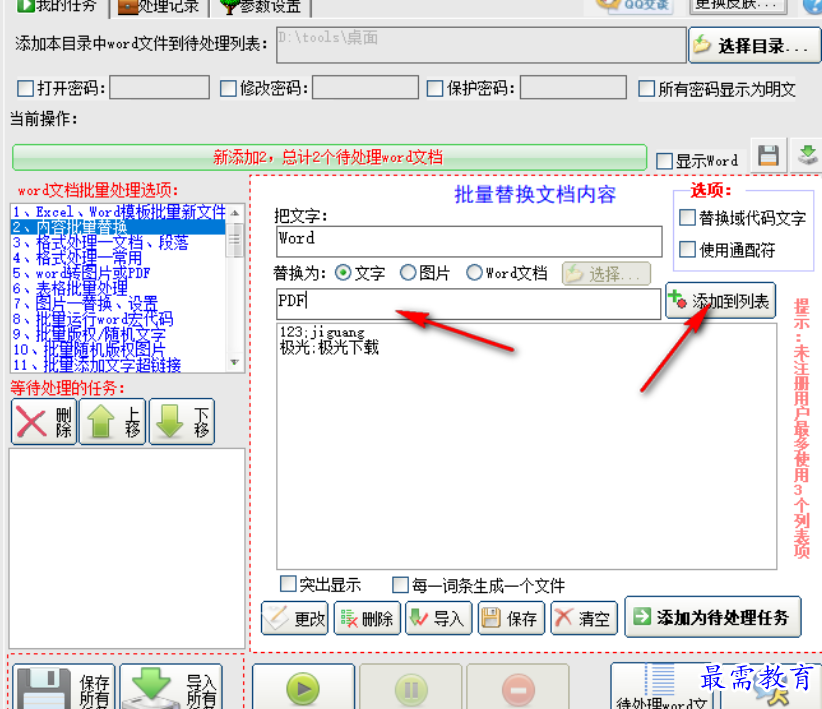
Task: Select Word文档 radio button
Action: (x=474, y=273)
